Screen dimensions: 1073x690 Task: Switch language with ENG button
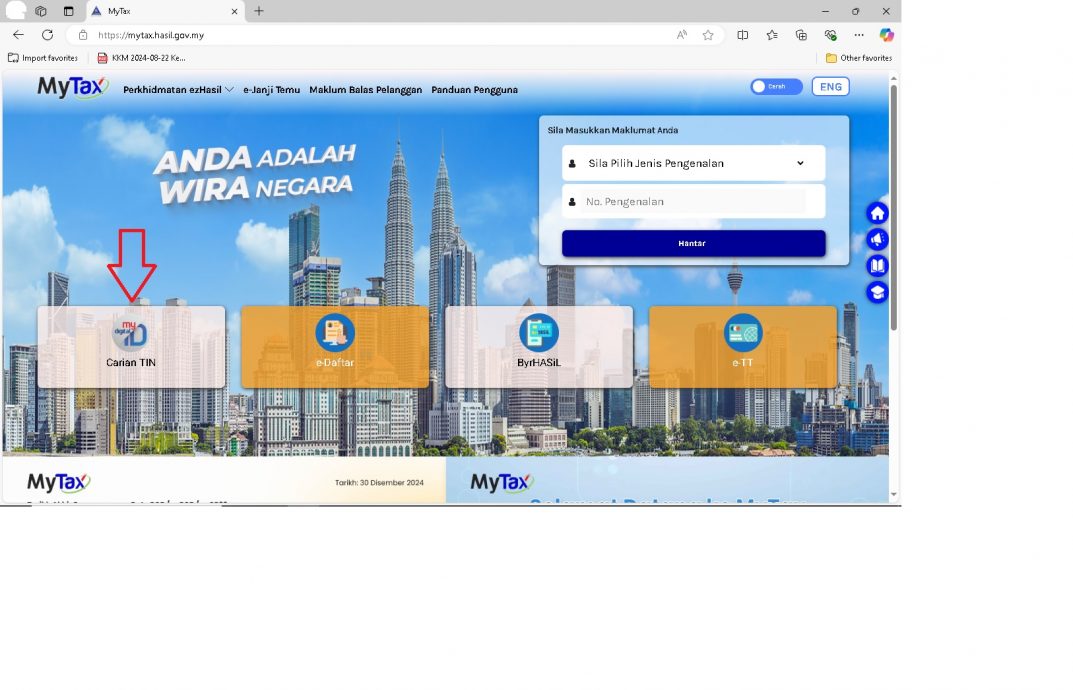click(x=830, y=87)
